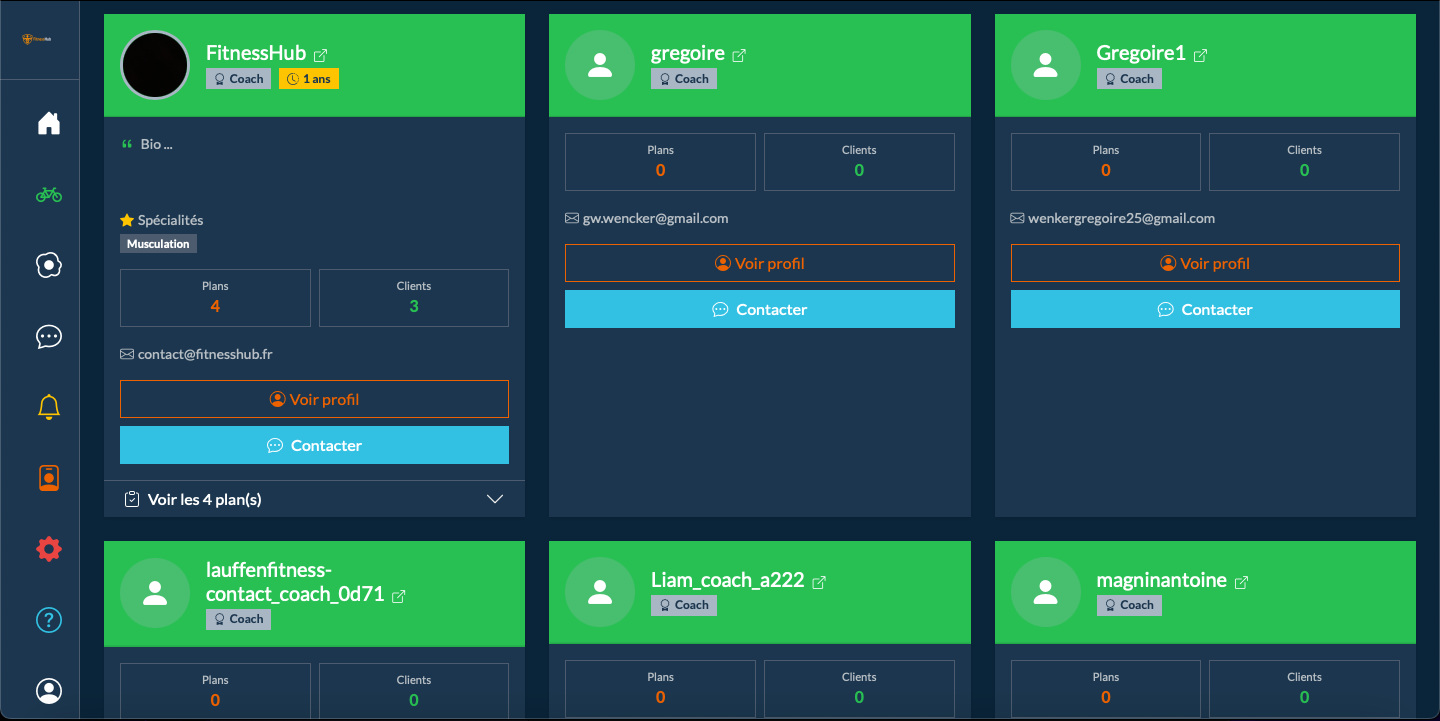Click the blue help question mark icon
The width and height of the screenshot is (1440, 721).
click(x=49, y=620)
